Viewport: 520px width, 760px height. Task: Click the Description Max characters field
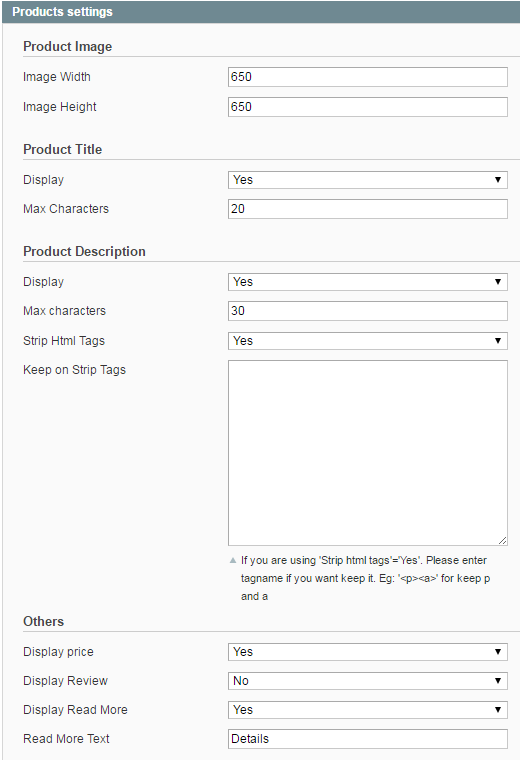point(368,311)
